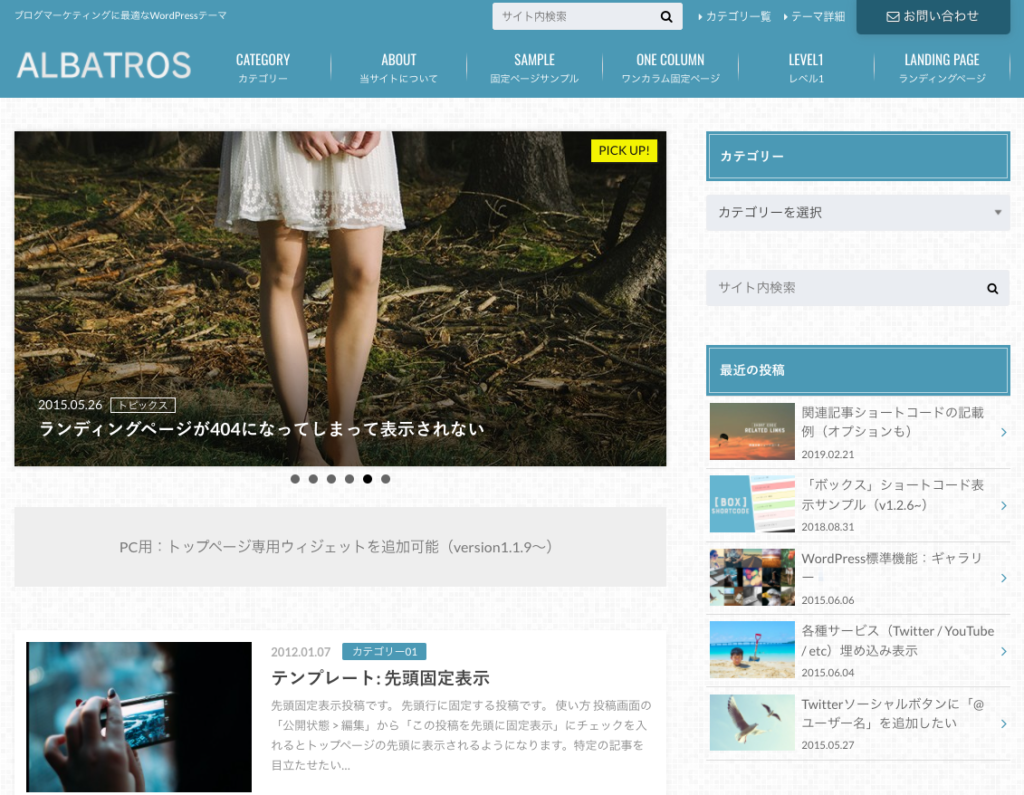Click the お問い合わせ contact button
Image resolution: width=1024 pixels, height=795 pixels.
coord(932,17)
